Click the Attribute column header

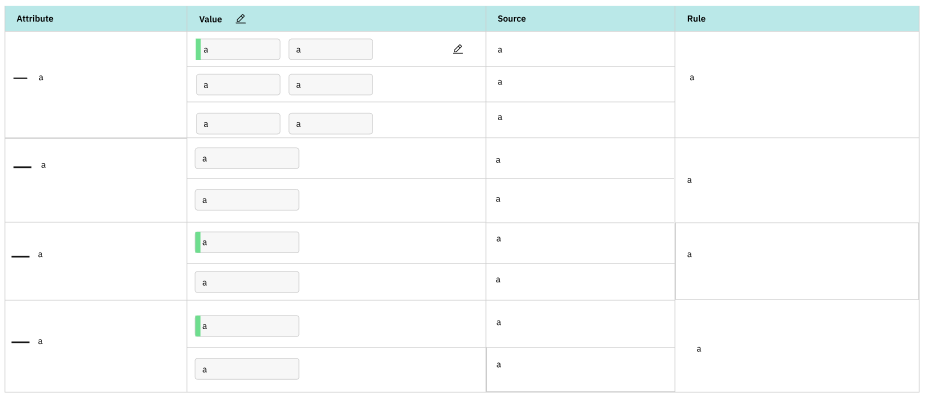[x=35, y=19]
